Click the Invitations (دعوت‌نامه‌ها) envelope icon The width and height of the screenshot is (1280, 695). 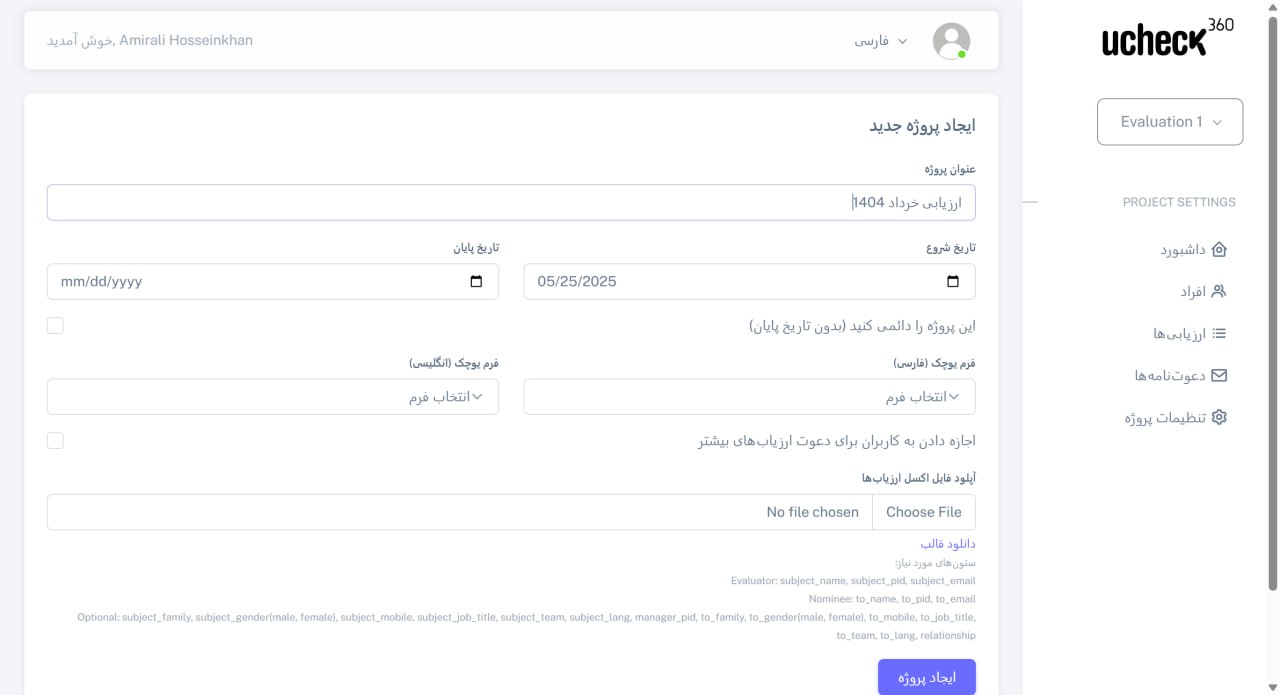1218,376
